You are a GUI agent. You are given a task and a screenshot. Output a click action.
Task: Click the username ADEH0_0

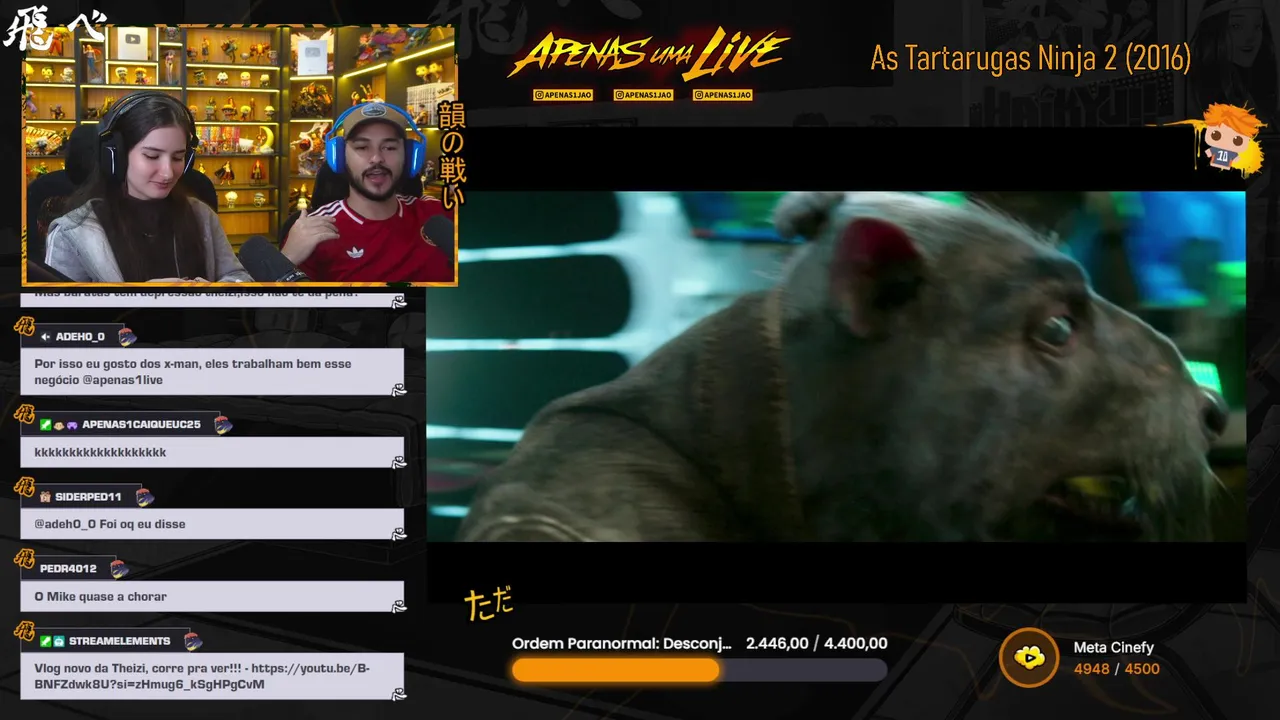coord(80,337)
